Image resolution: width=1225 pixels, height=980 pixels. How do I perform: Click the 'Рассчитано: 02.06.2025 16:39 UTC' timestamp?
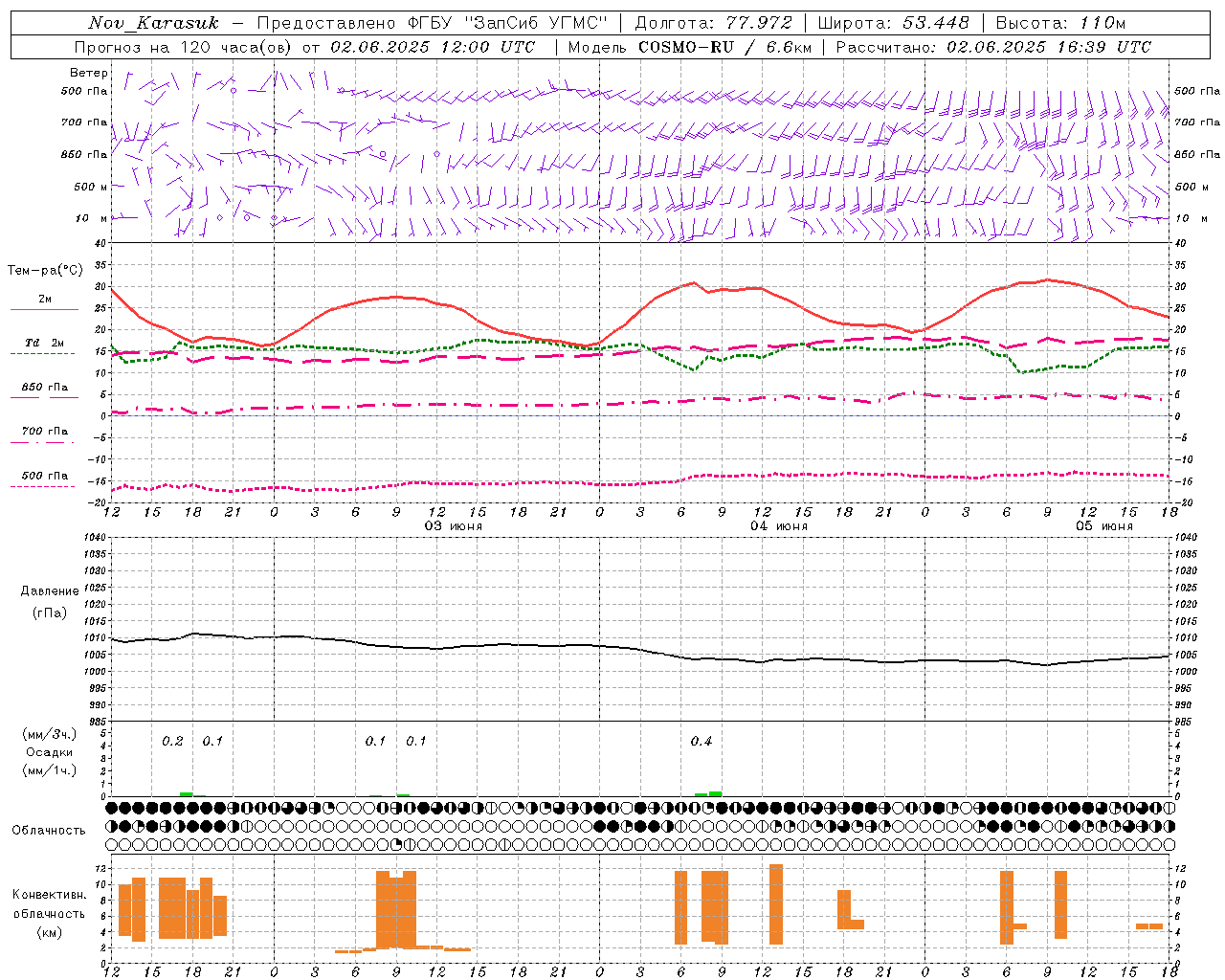[x=994, y=47]
